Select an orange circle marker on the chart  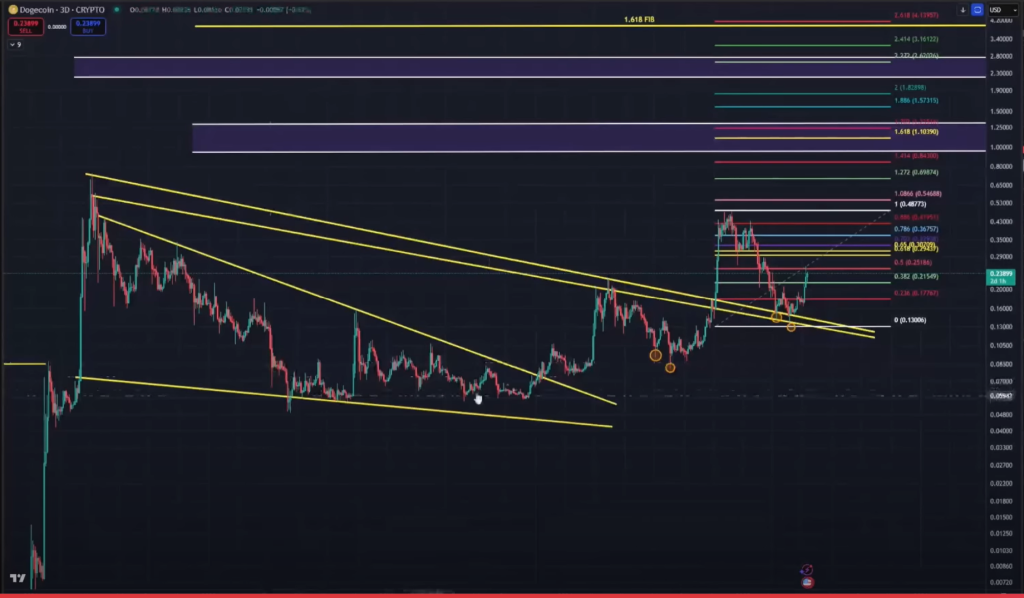[x=655, y=353]
